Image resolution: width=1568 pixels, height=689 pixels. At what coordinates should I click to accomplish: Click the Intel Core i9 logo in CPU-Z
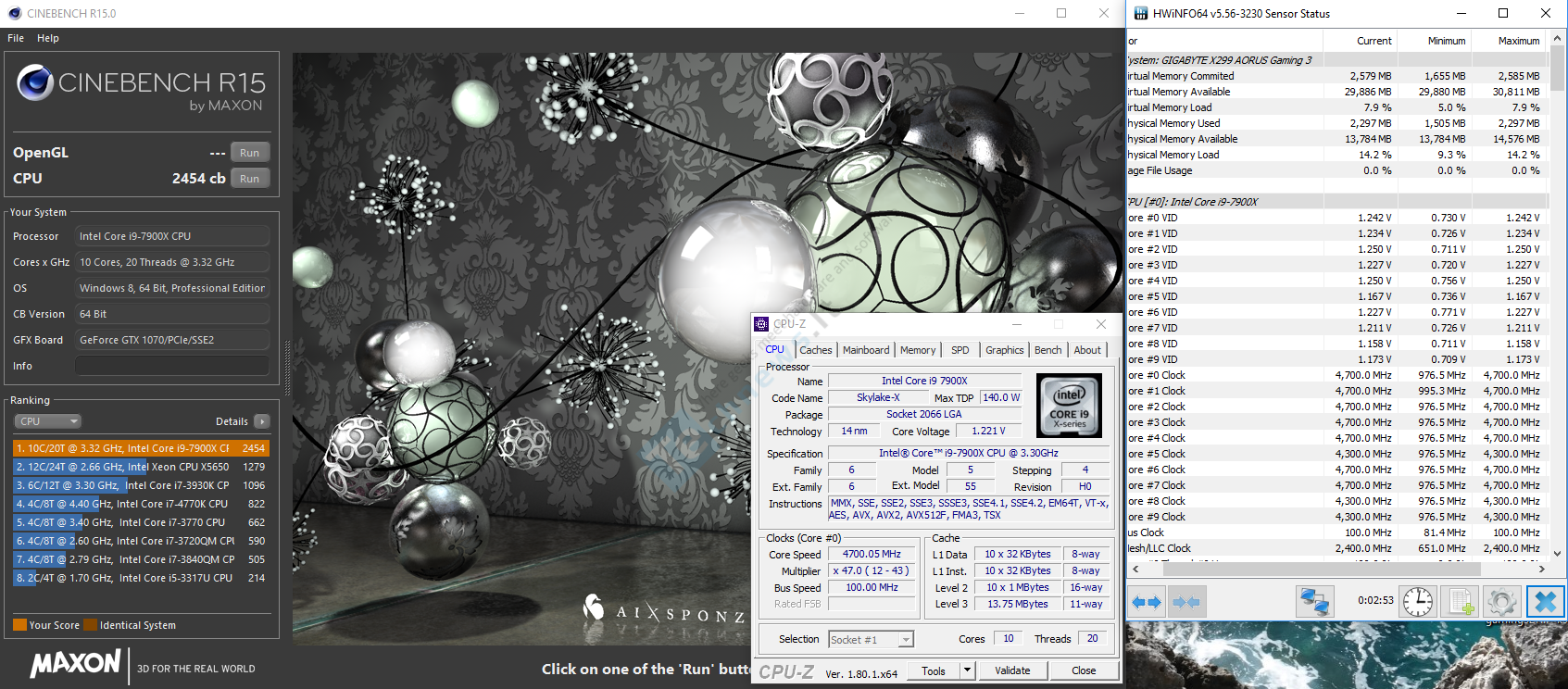[x=1070, y=405]
